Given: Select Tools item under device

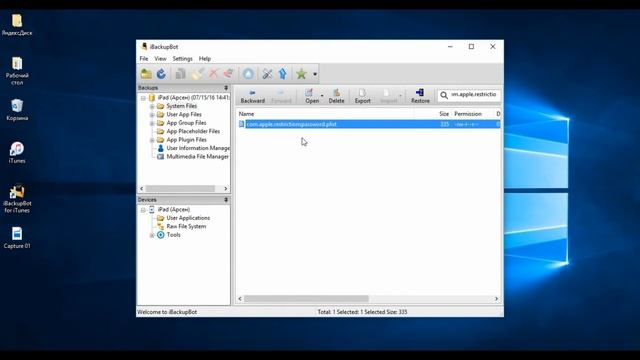Looking at the screenshot, I should [x=173, y=235].
